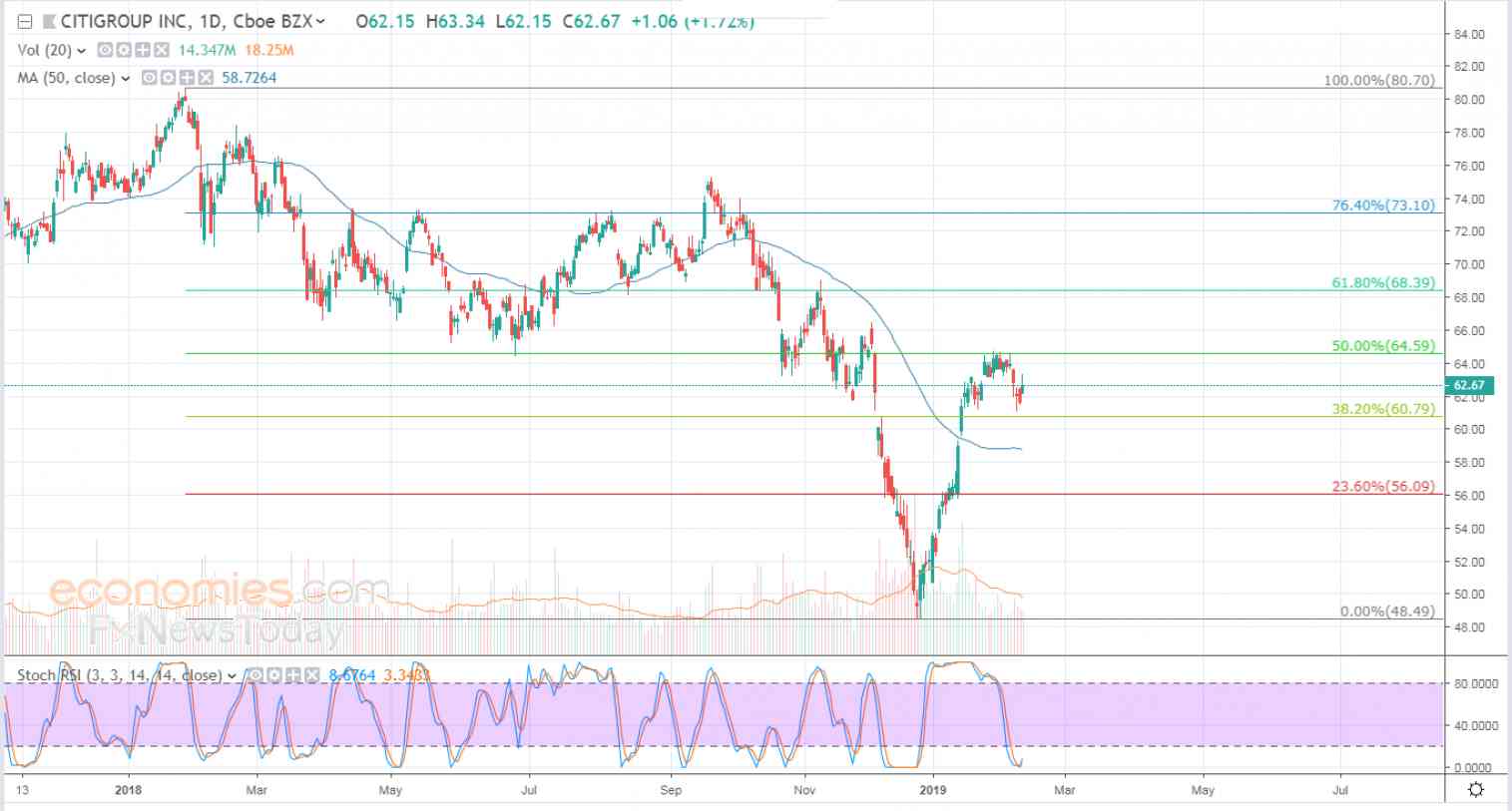Select the 38.20%(60.79) Fibonacci label

pos(1383,409)
